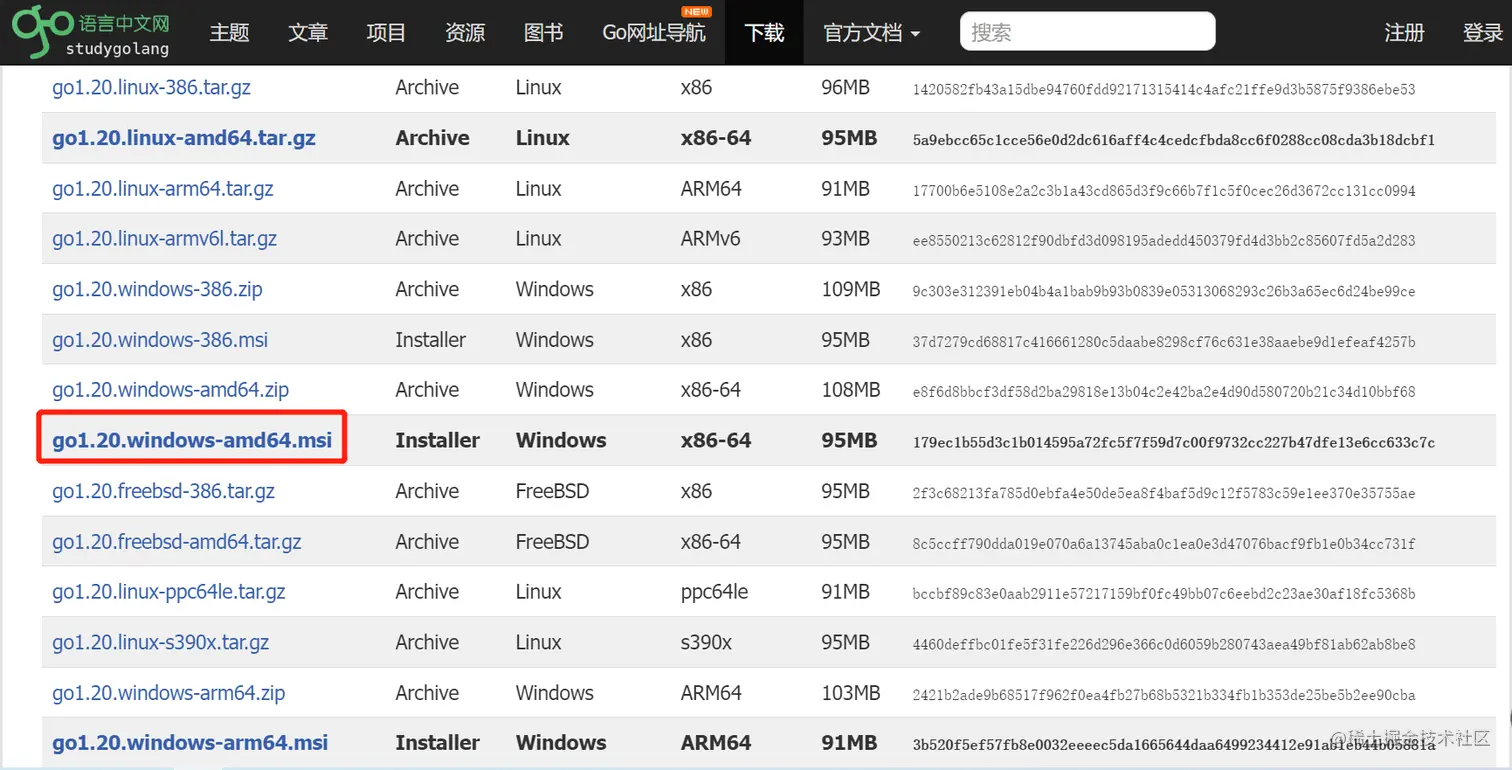Click the ARMv6 architecture cell
The image size is (1512, 770).
[x=712, y=239]
